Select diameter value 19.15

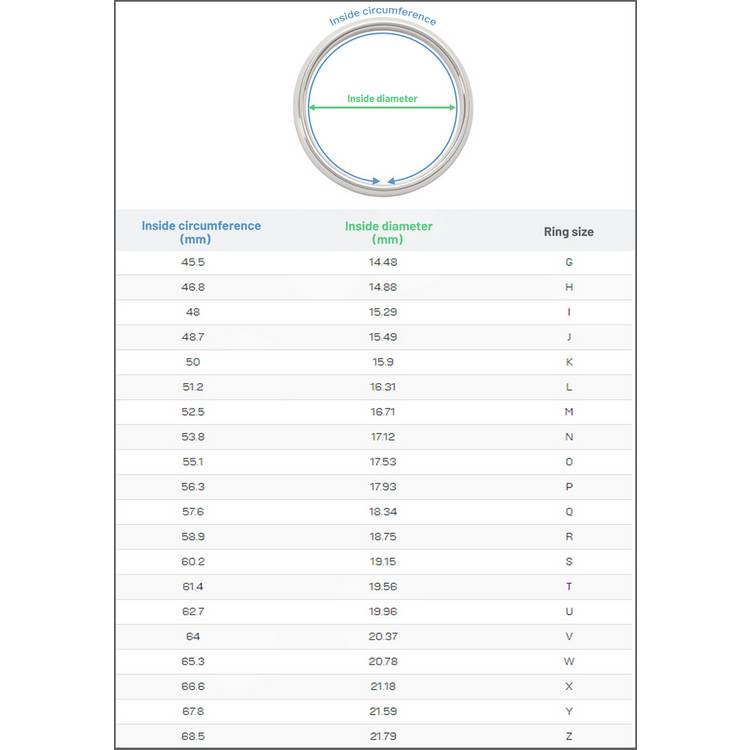383,561
